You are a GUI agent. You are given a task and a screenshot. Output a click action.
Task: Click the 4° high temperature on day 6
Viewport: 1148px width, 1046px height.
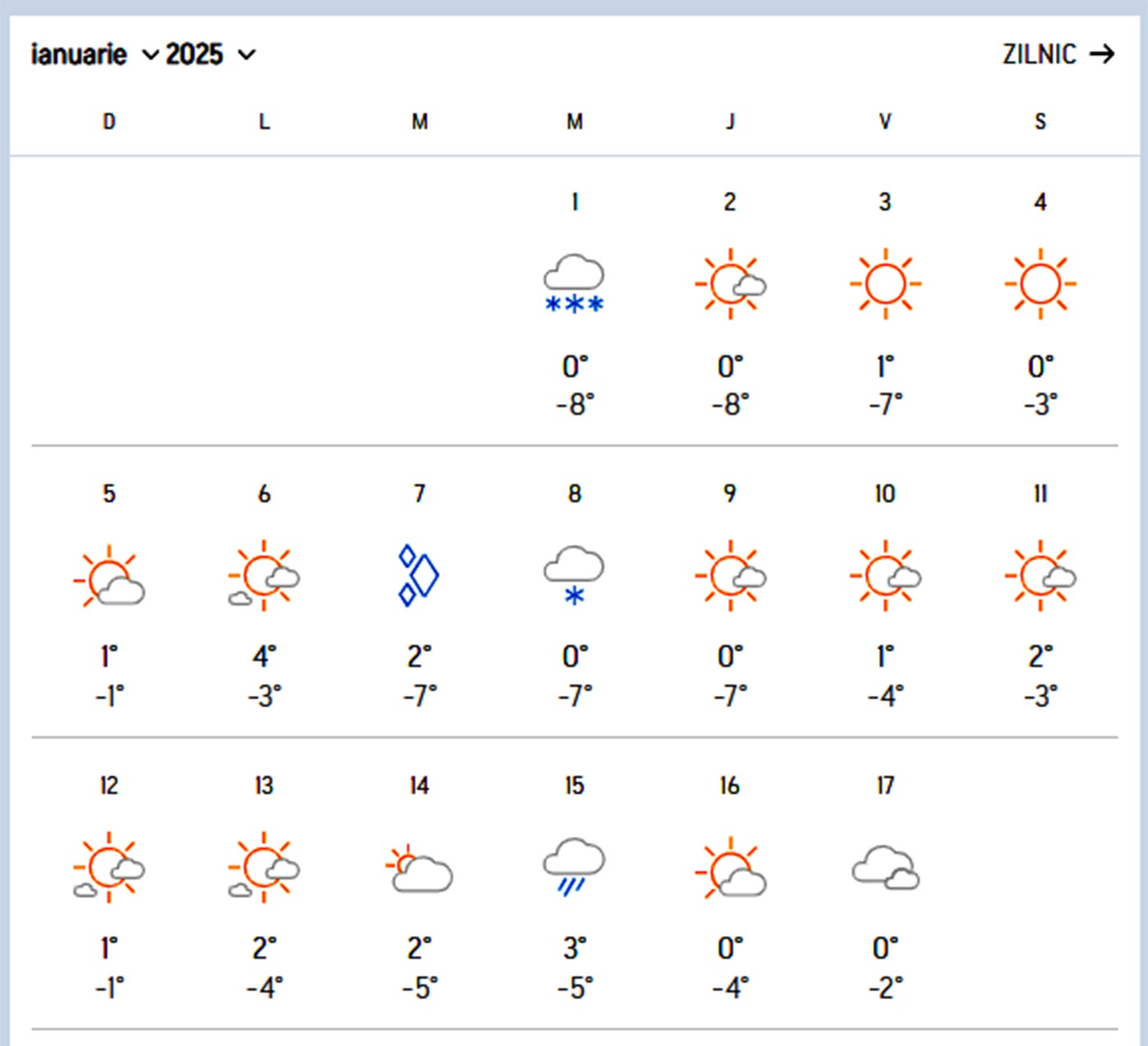click(x=264, y=657)
